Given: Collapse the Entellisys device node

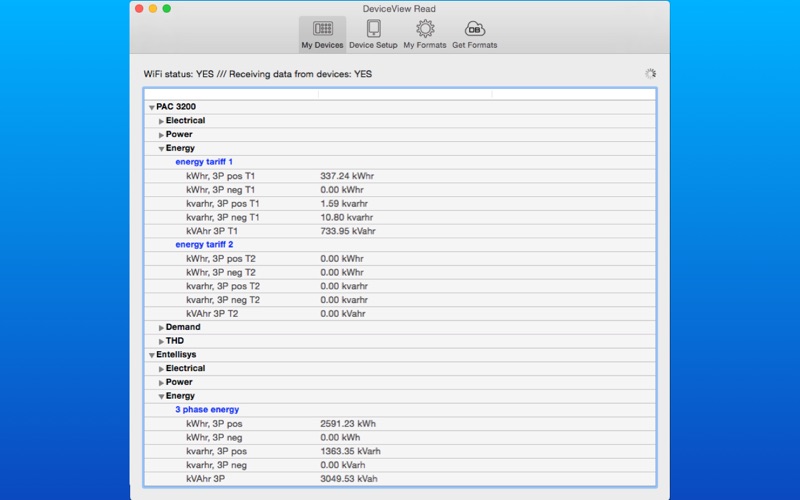Looking at the screenshot, I should pos(152,355).
